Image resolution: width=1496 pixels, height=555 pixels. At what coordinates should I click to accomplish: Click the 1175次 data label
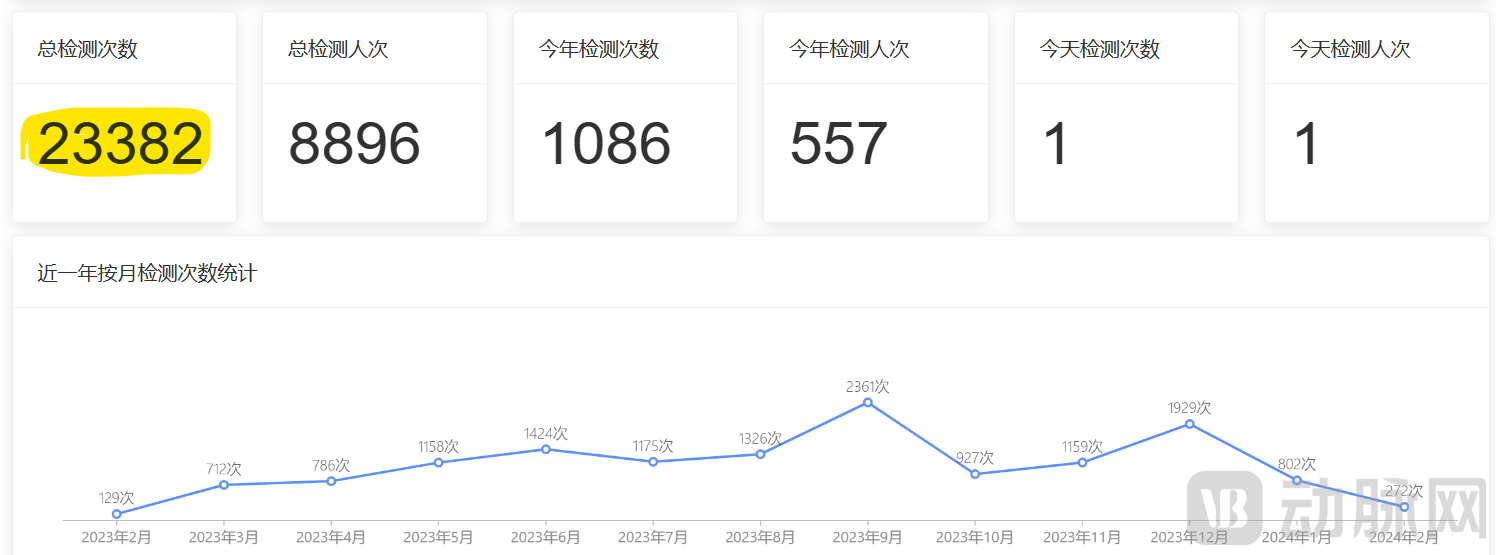pyautogui.click(x=653, y=445)
